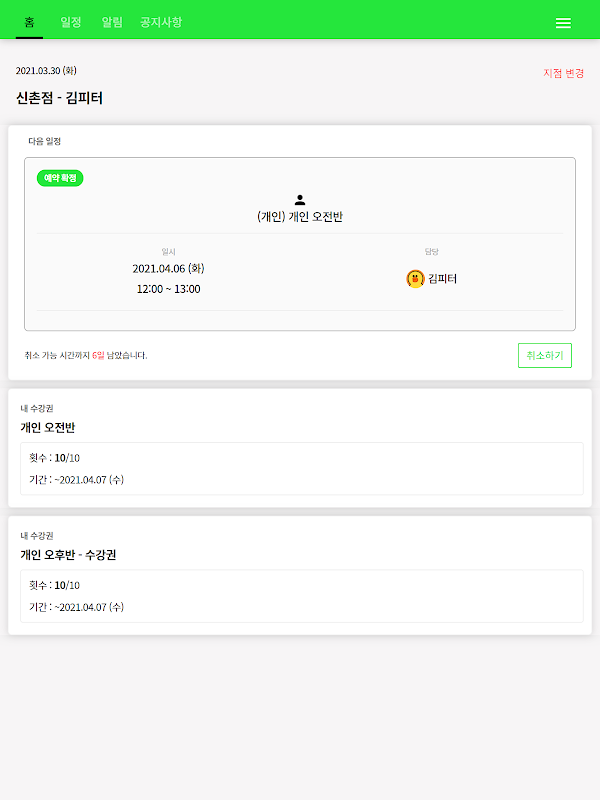Click instructor 김피터's avatar icon

(415, 279)
